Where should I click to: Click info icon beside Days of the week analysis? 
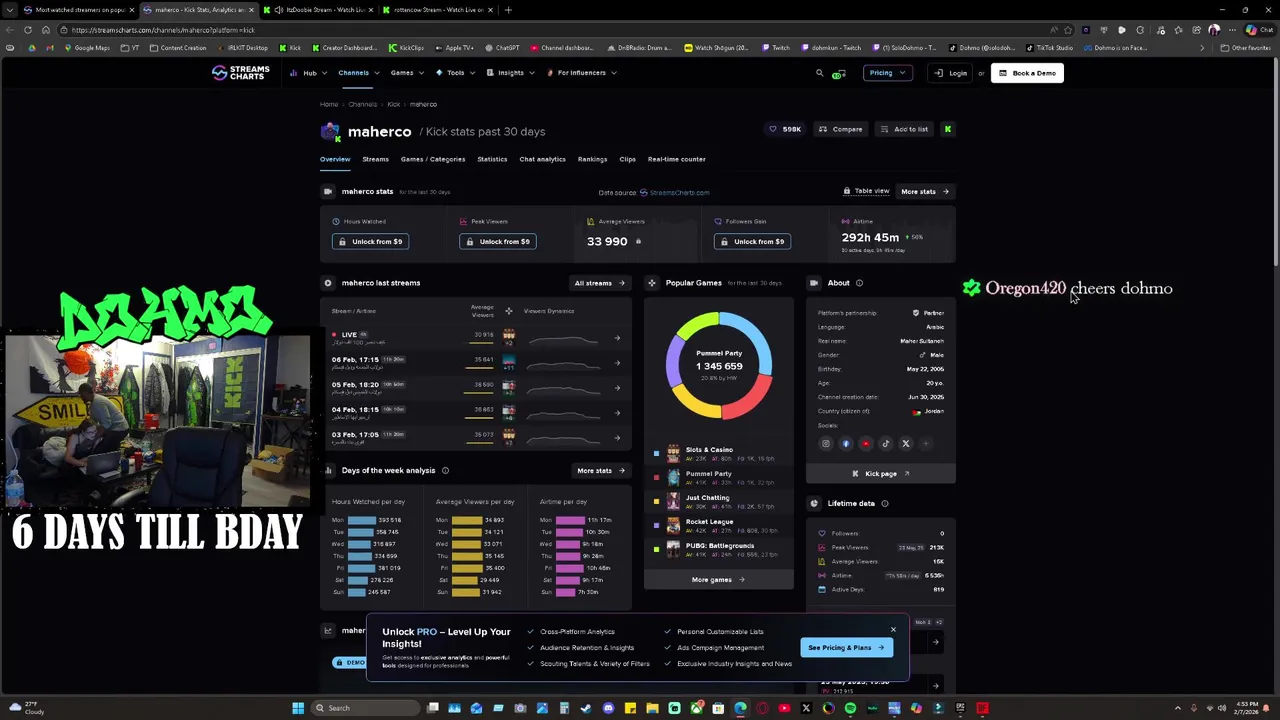point(445,471)
